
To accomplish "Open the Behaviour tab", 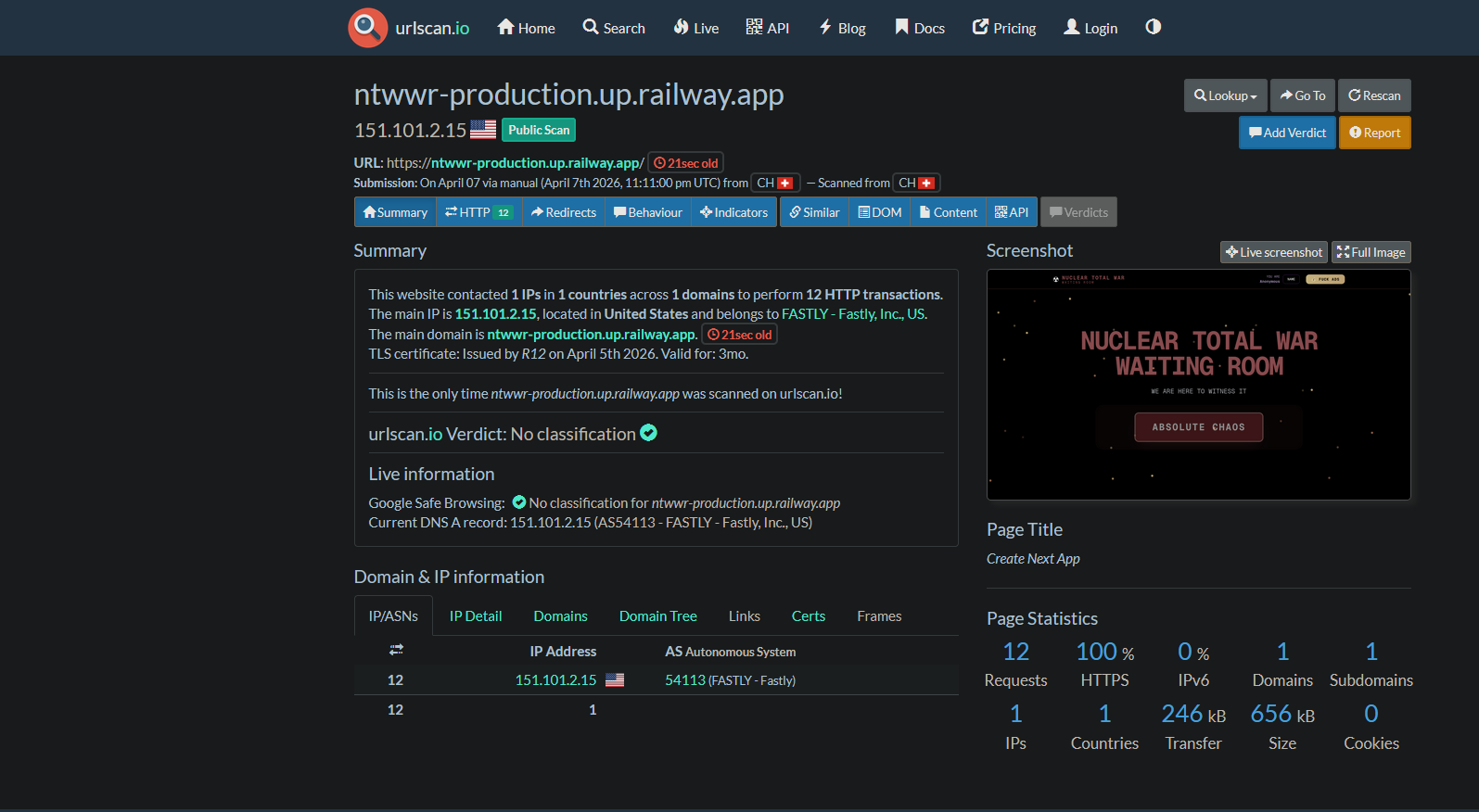I will point(648,212).
